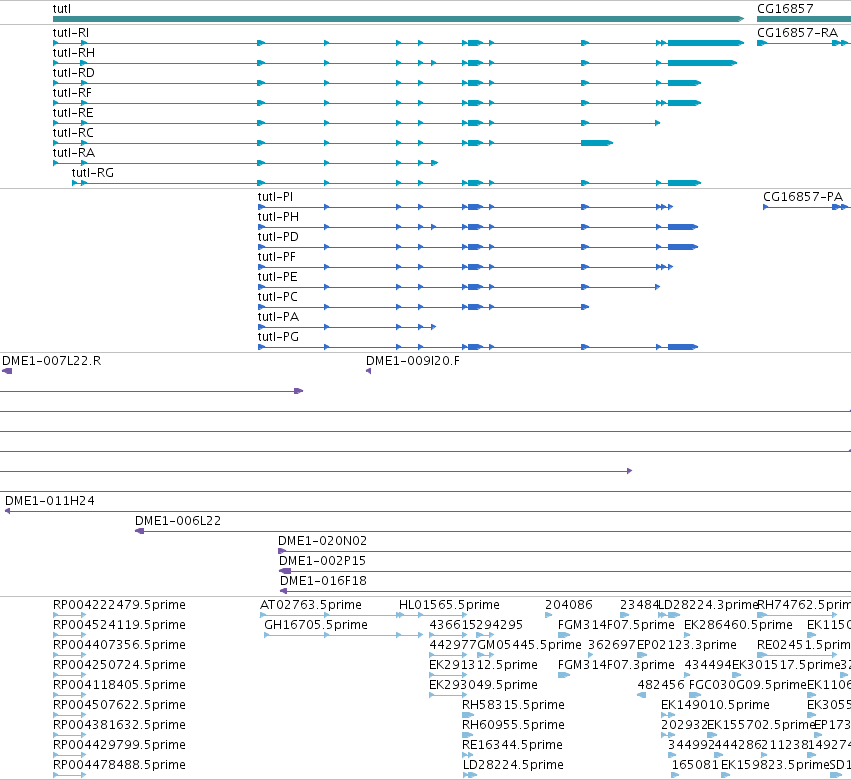Click EST EK293049.5prime

point(483,685)
